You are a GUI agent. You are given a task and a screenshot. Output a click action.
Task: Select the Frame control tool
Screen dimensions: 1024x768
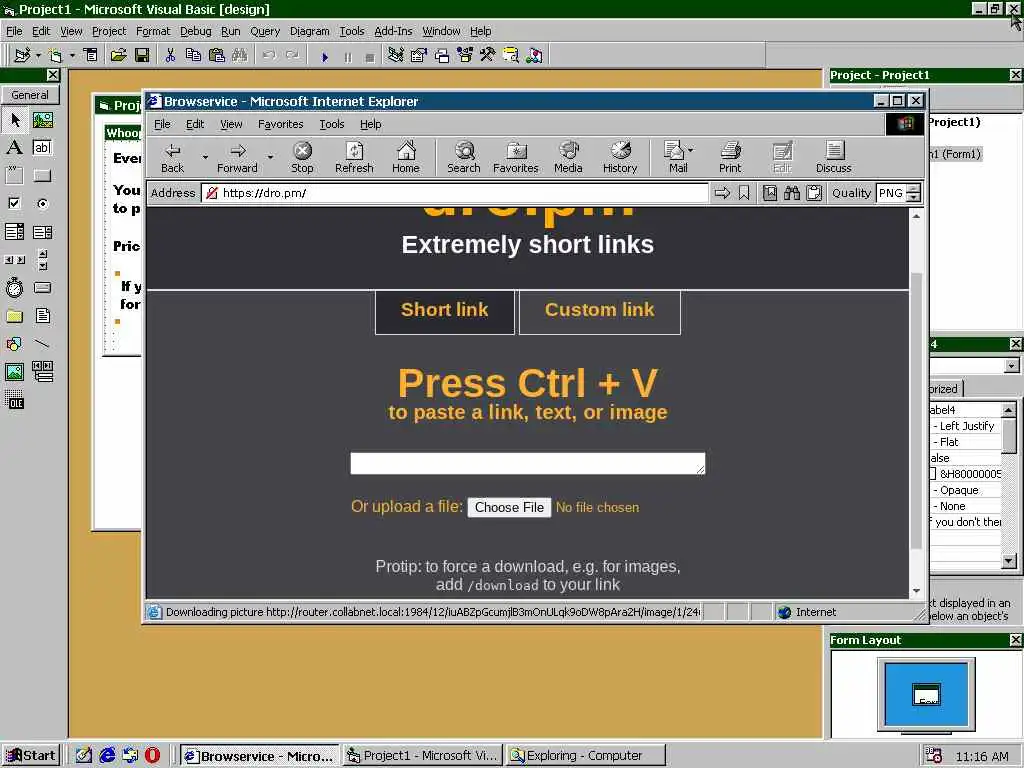tap(14, 176)
